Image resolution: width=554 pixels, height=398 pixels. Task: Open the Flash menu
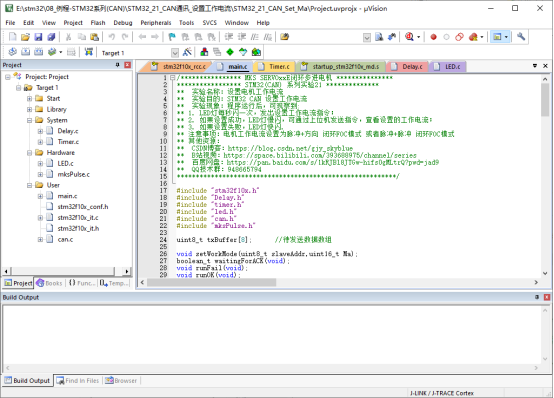(x=98, y=23)
